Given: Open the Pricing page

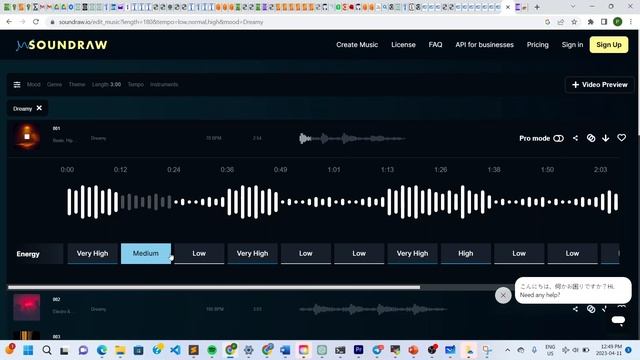Looking at the screenshot, I should click(538, 45).
